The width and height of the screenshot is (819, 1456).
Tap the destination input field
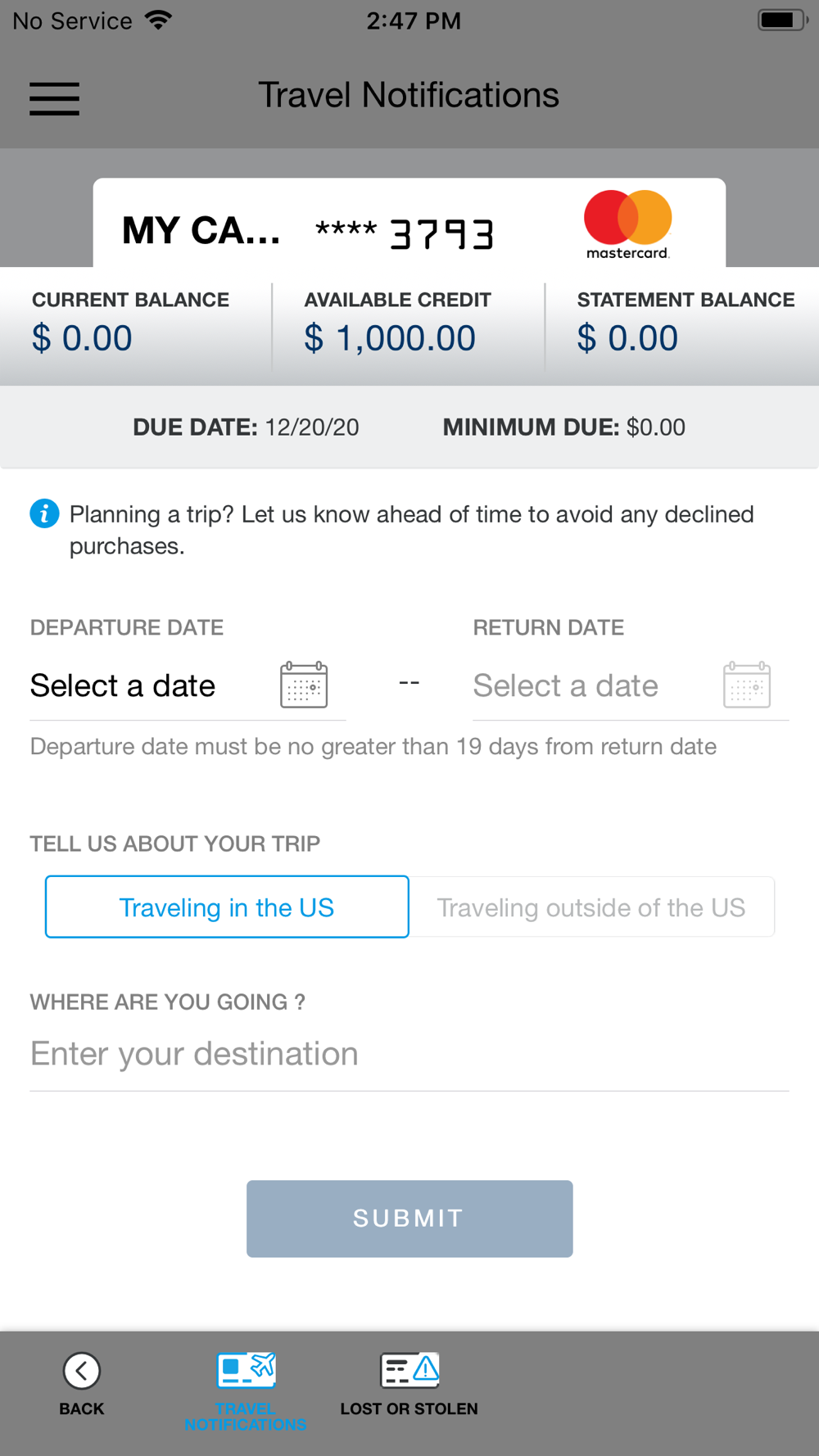(409, 1054)
